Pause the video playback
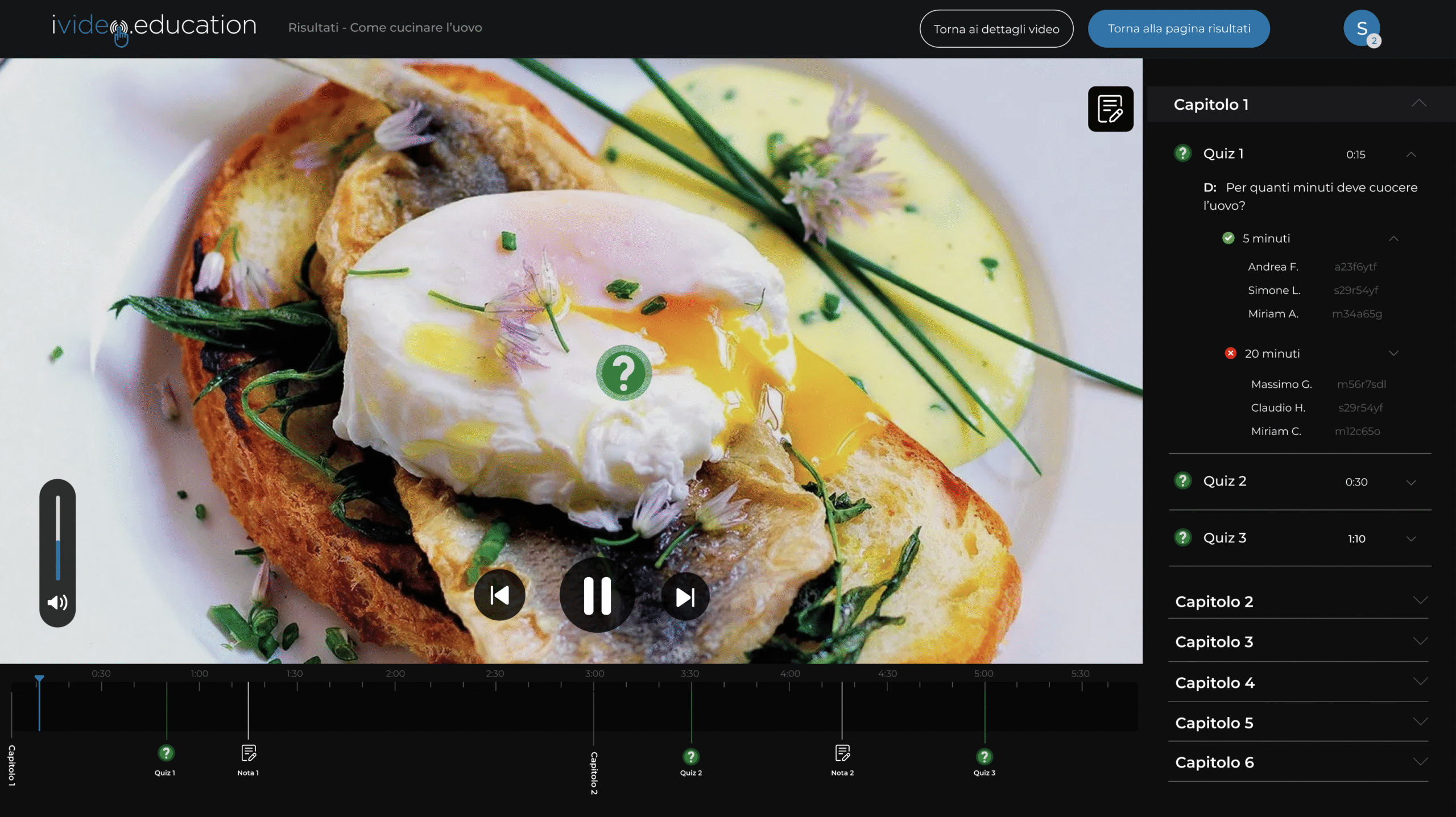 (597, 595)
